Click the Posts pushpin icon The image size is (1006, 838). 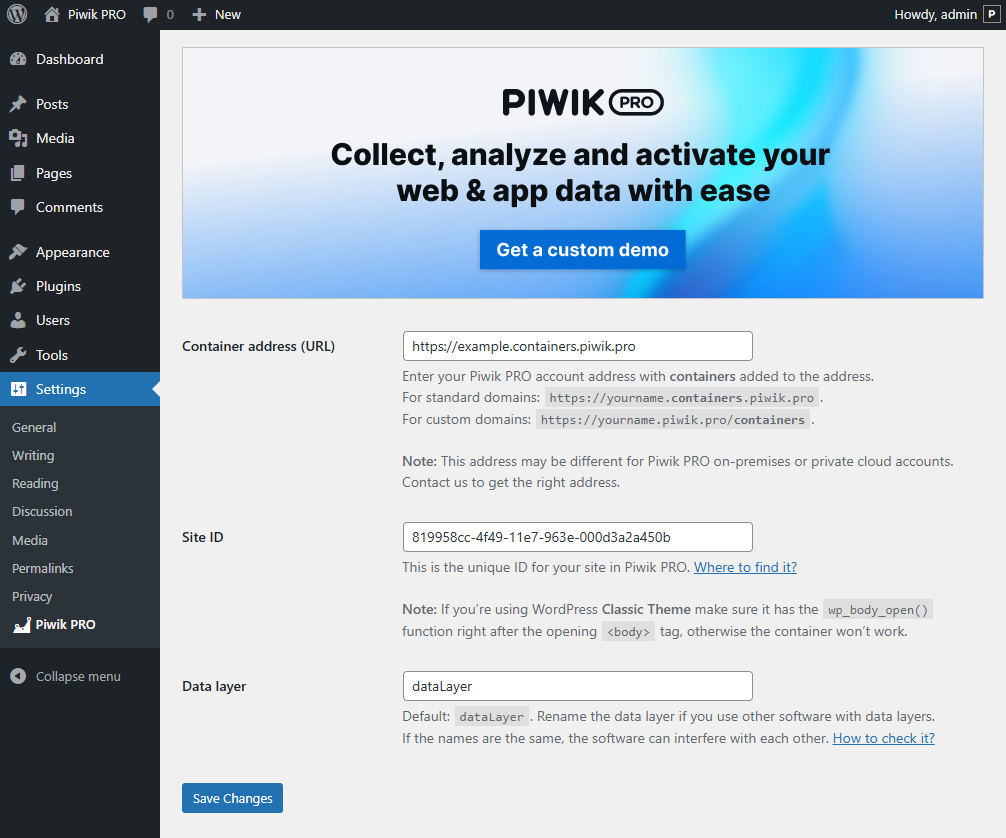point(19,104)
